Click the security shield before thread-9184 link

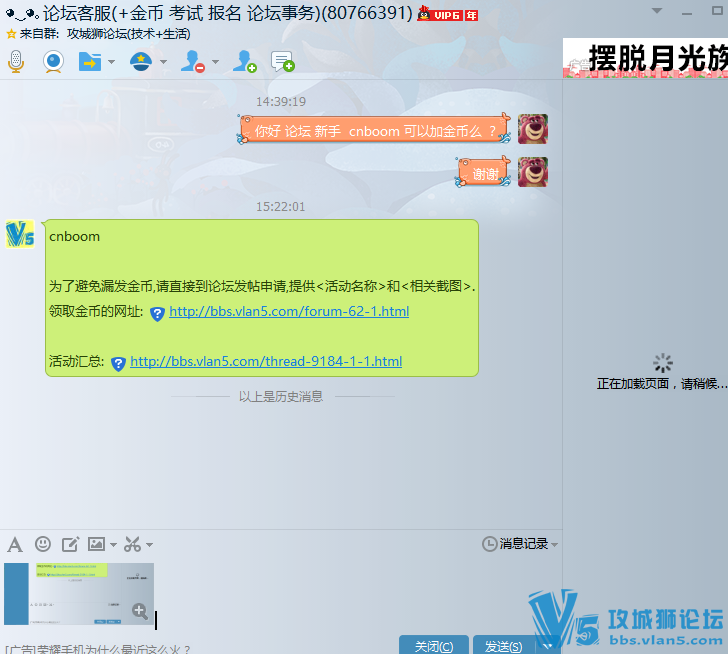pyautogui.click(x=118, y=364)
